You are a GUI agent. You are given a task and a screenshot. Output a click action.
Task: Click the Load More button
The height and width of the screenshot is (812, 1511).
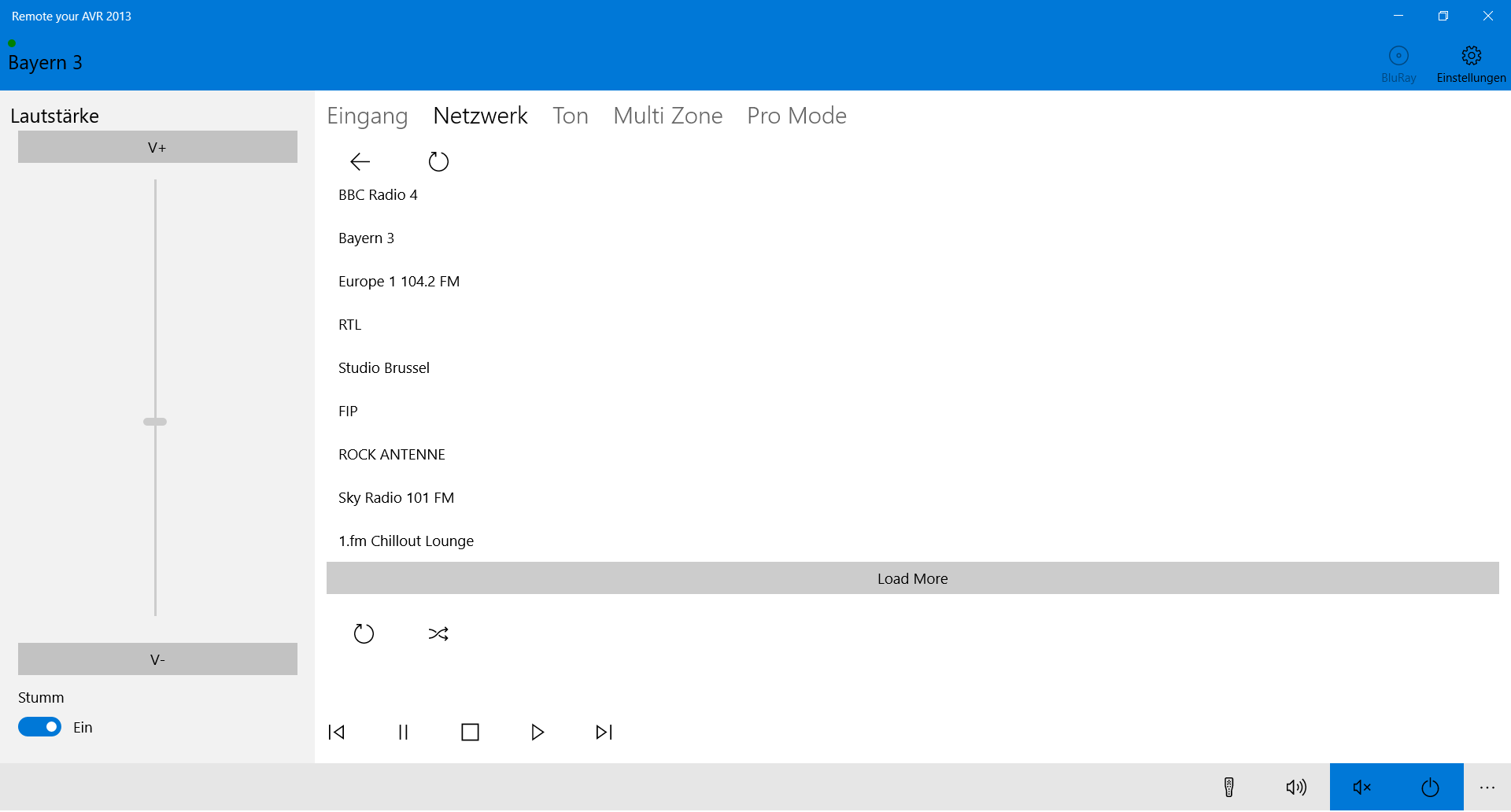(x=913, y=579)
